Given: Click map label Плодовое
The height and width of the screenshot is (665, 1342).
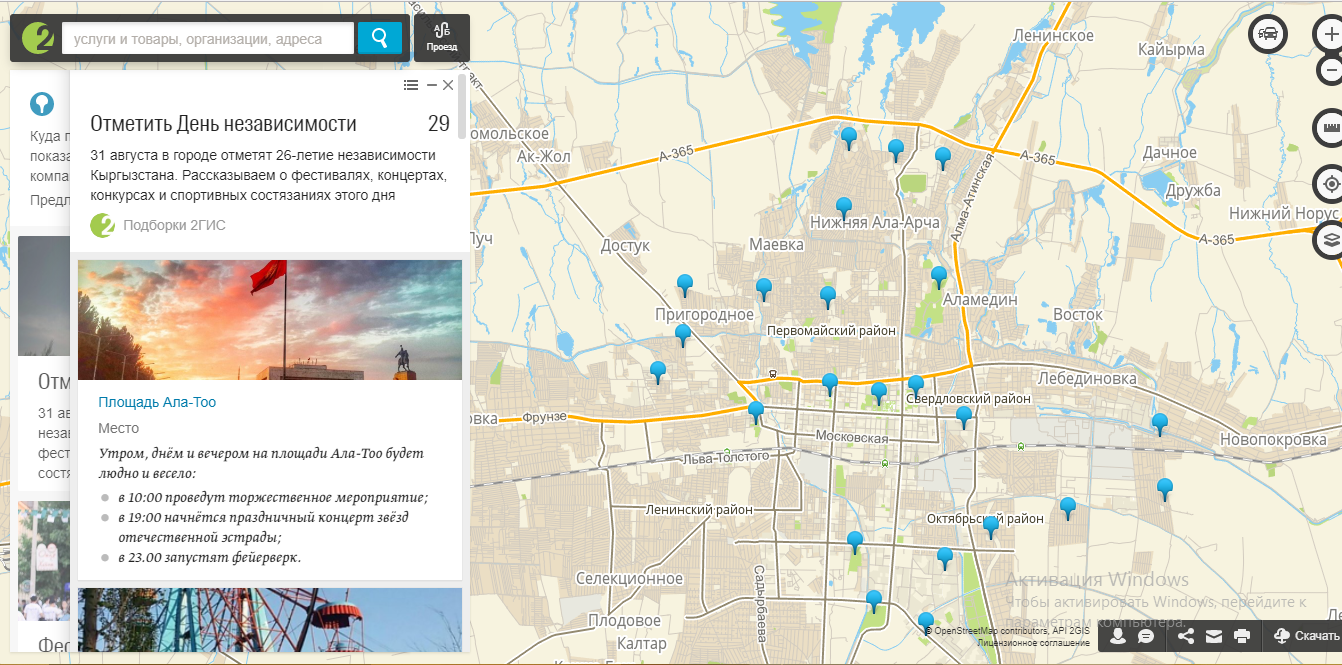Looking at the screenshot, I should click(x=625, y=620).
